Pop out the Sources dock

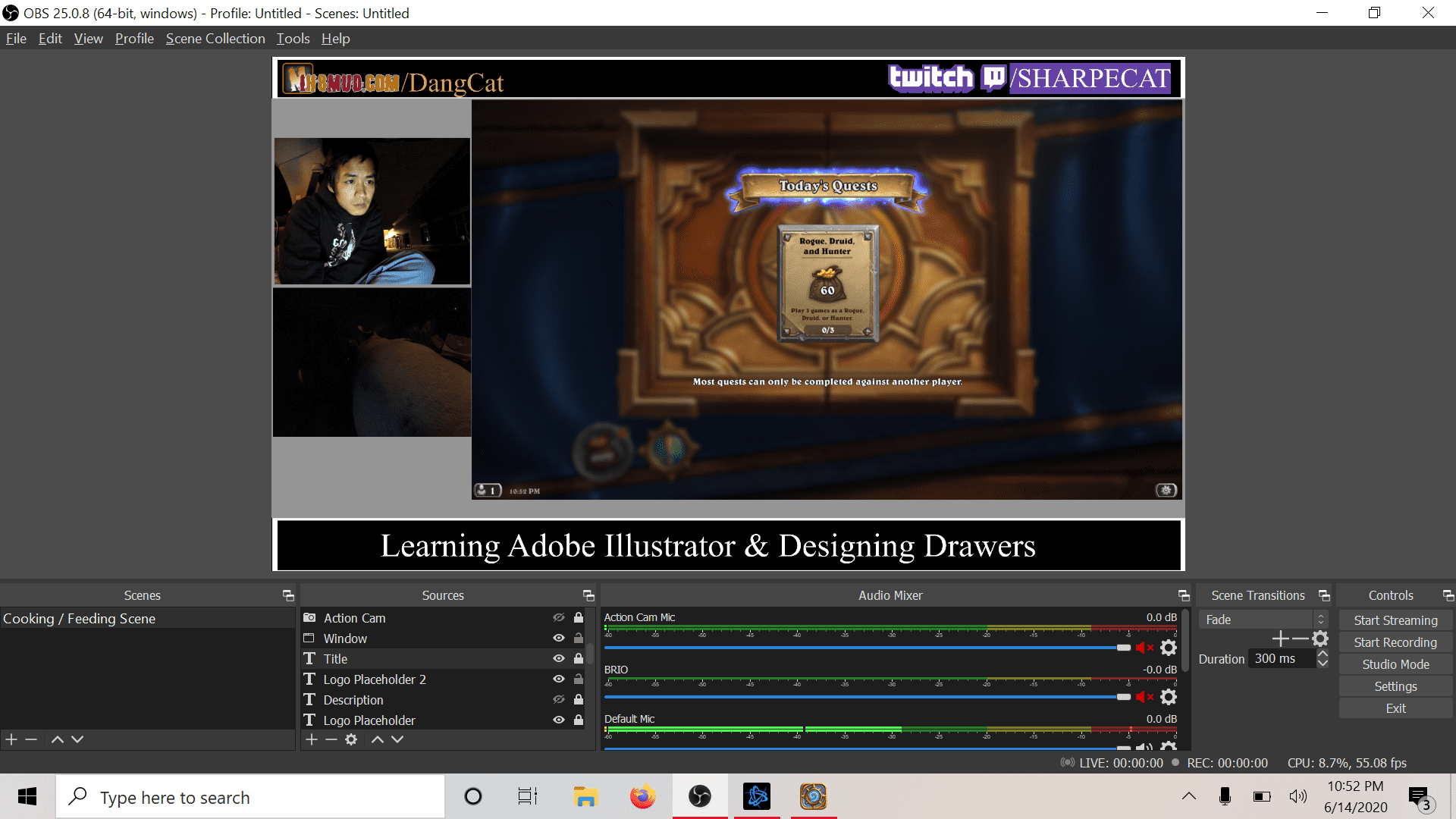click(588, 596)
